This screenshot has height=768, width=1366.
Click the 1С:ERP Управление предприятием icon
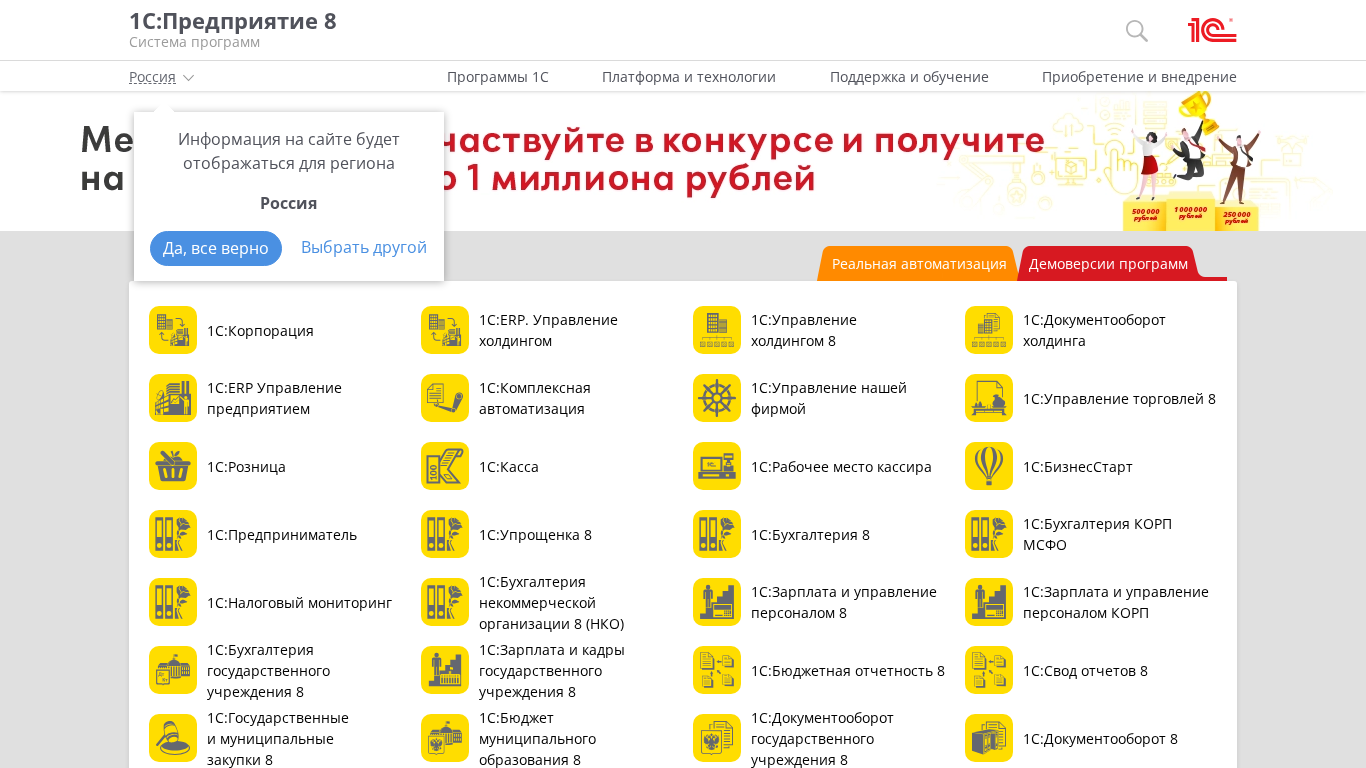(x=173, y=398)
